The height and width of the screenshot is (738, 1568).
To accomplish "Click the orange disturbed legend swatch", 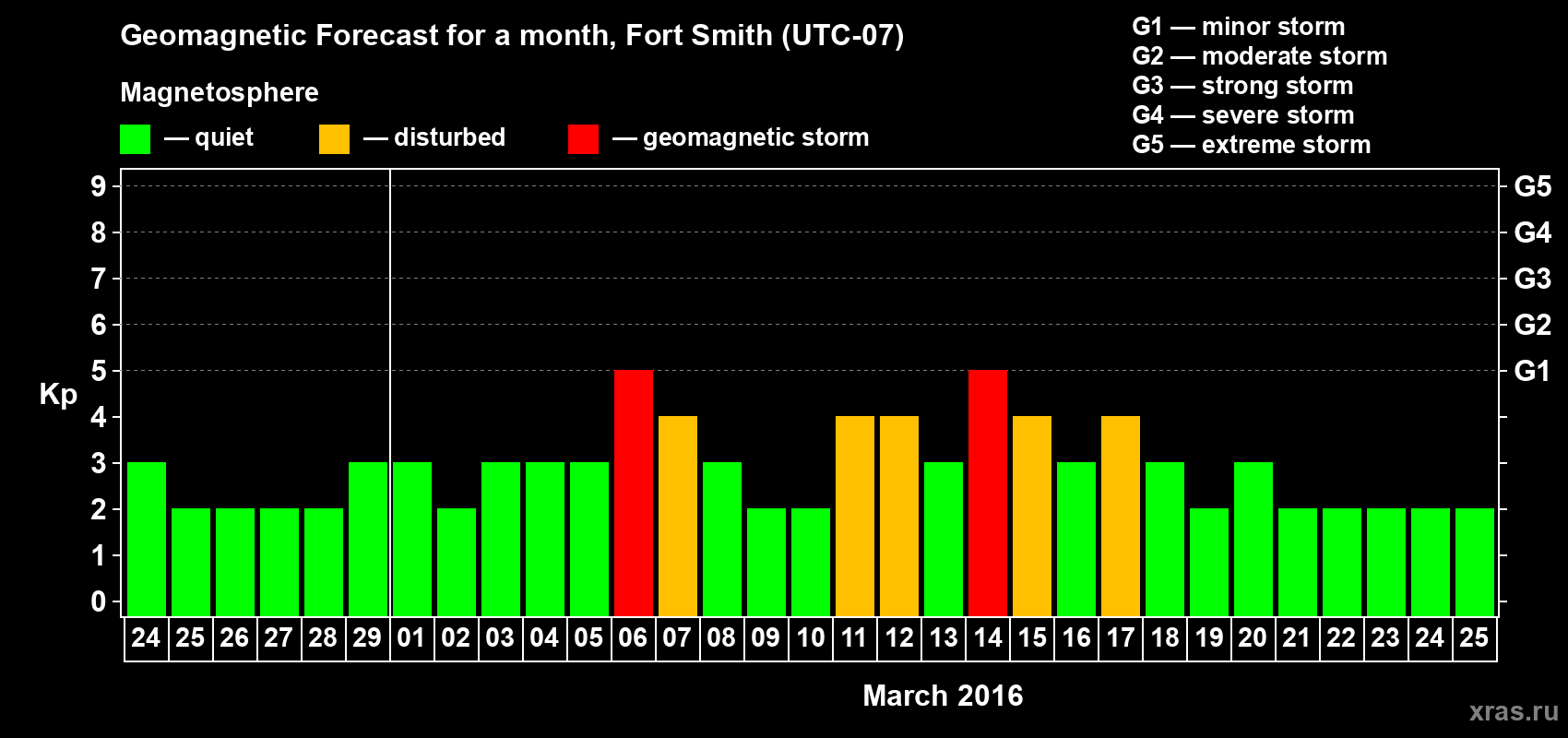I will 334,139.
